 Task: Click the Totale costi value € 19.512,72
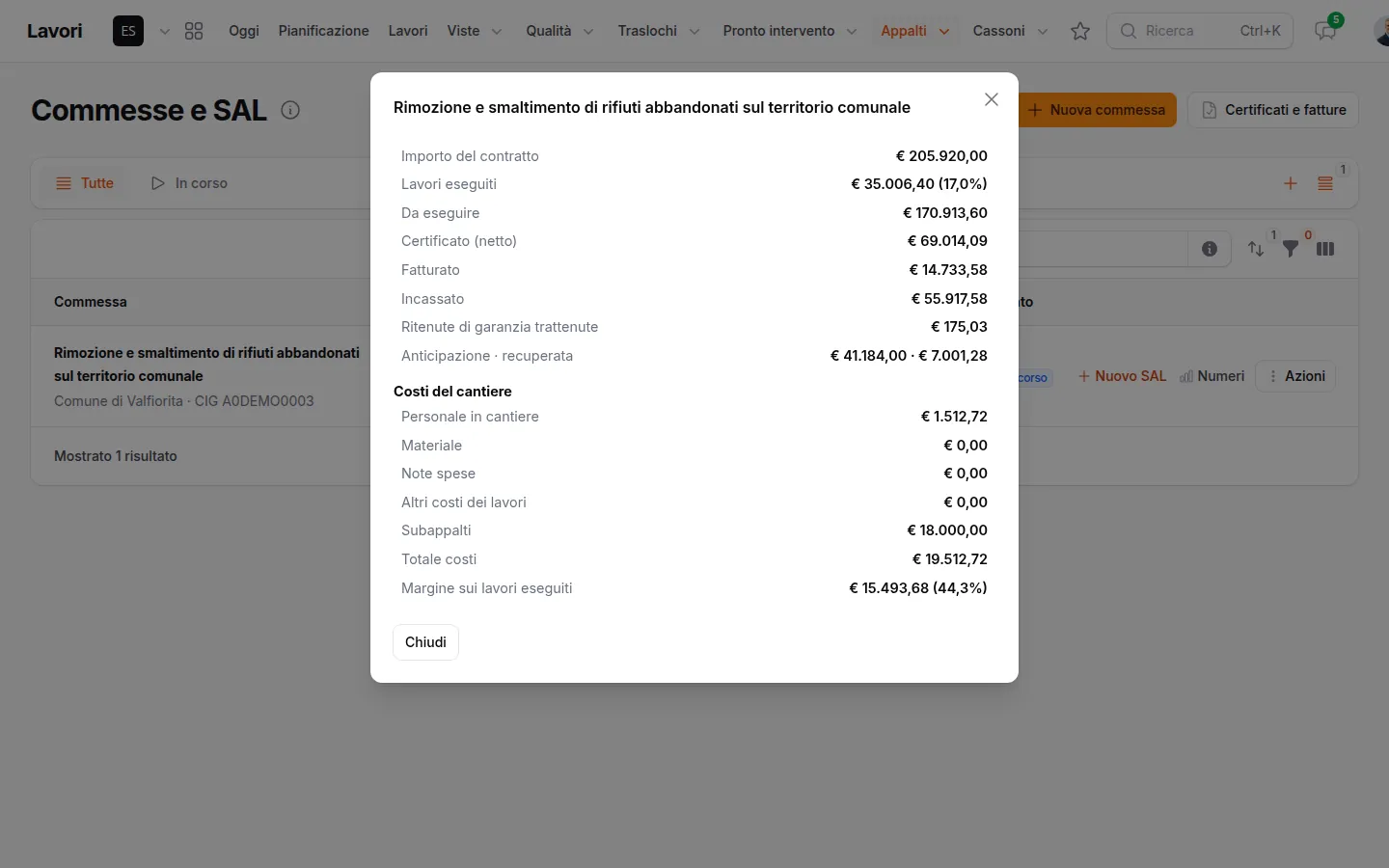click(x=950, y=559)
